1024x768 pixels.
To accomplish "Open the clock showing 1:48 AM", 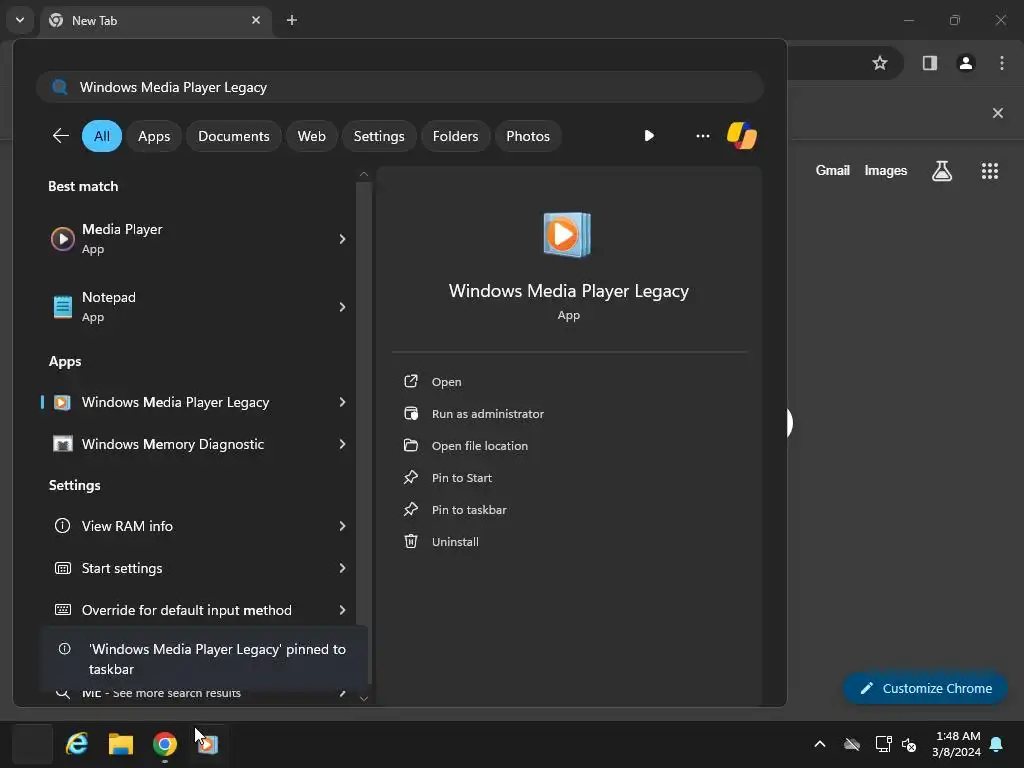I will tap(957, 744).
